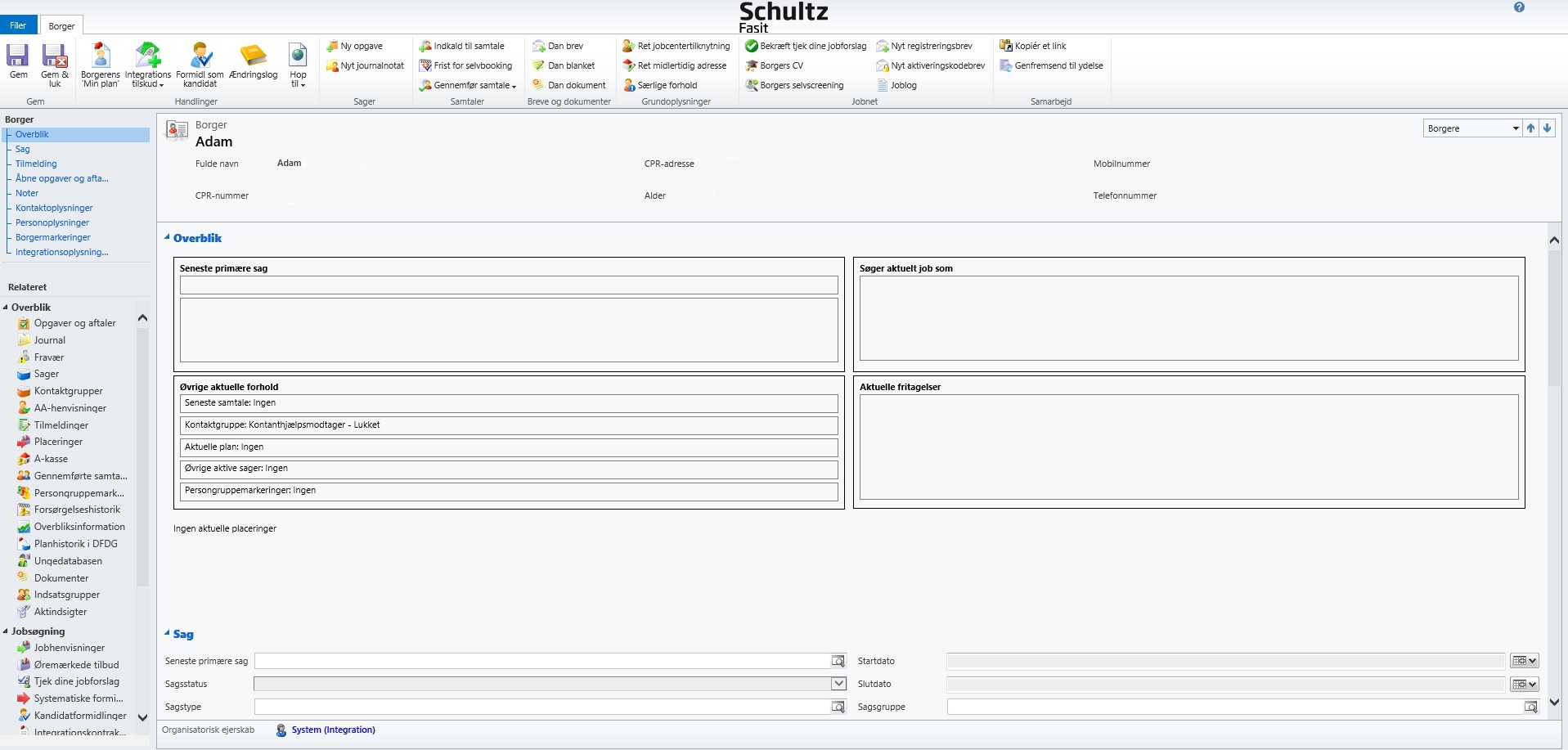The height and width of the screenshot is (750, 1568).
Task: Click Bekræft tjek dine jobforslag
Action: 806,46
